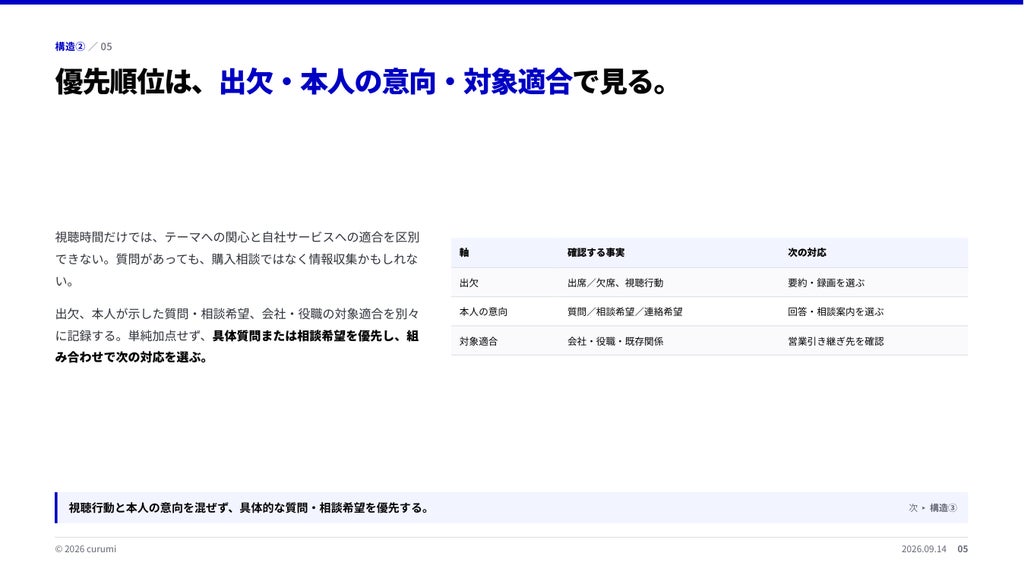Click the cell 出席／欠席、視聴行動
Viewport: 1024px width, 575px height.
615,283
